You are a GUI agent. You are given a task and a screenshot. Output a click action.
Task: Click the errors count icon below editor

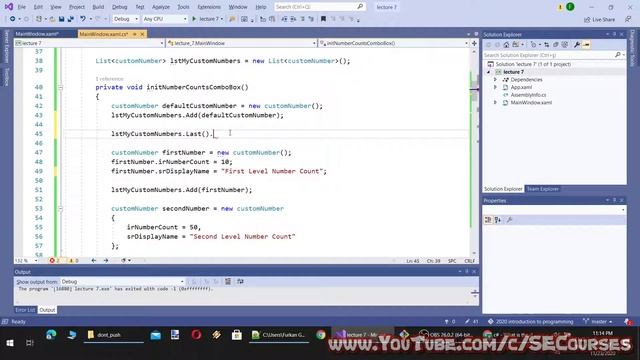click(x=53, y=260)
